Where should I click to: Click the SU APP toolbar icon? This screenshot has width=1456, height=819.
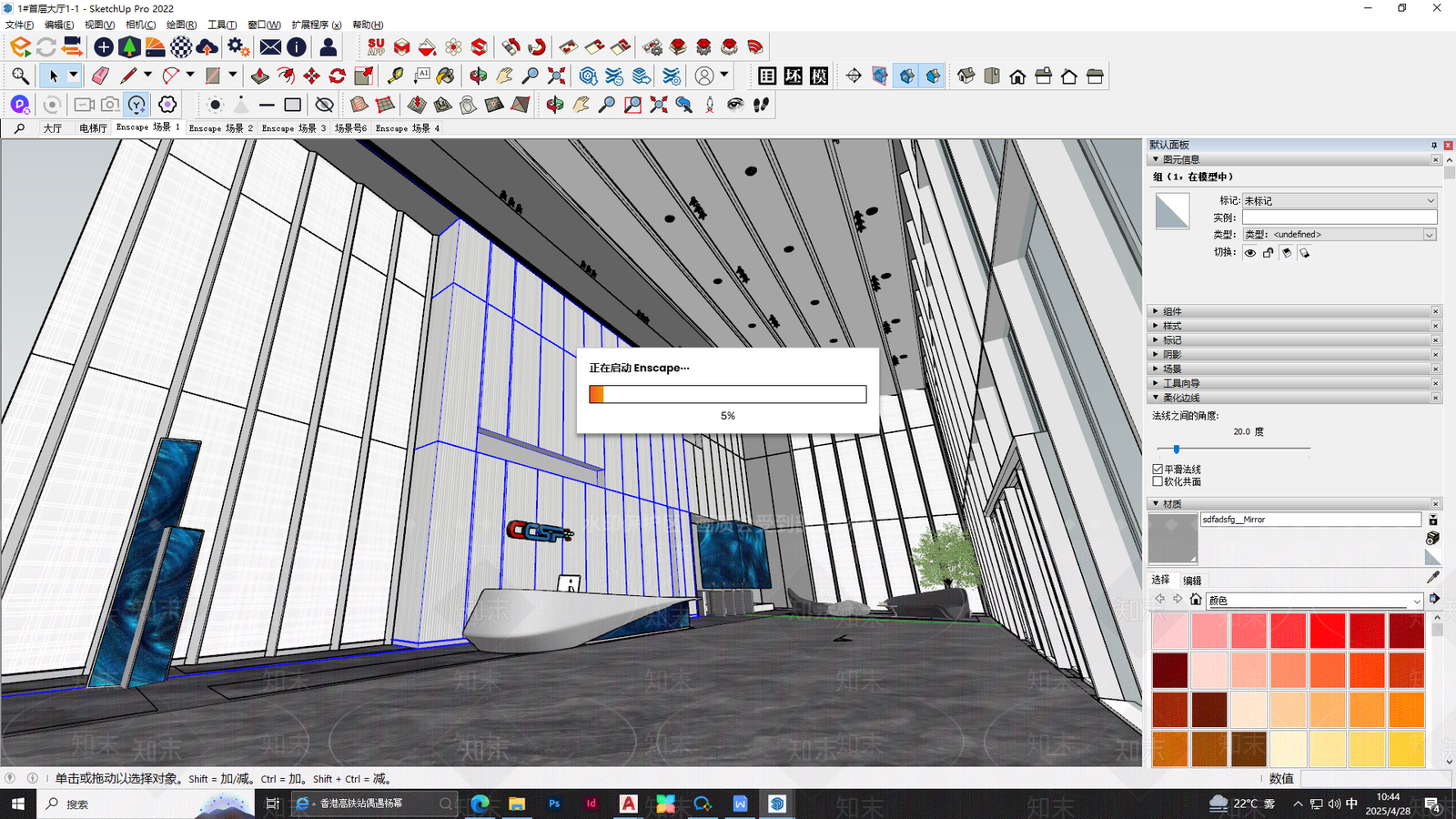376,46
